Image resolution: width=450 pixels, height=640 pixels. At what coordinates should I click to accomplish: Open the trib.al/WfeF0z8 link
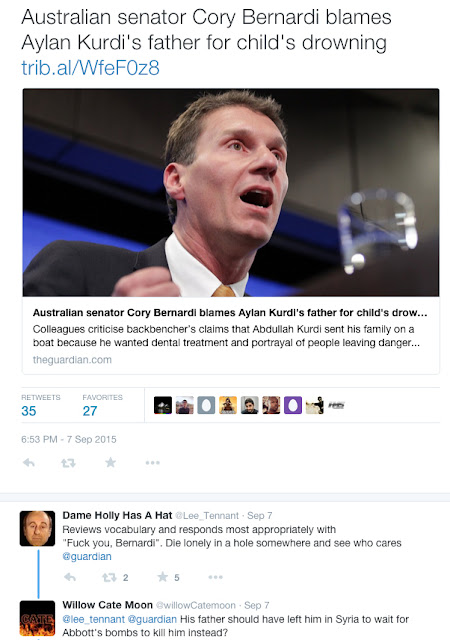[90, 68]
